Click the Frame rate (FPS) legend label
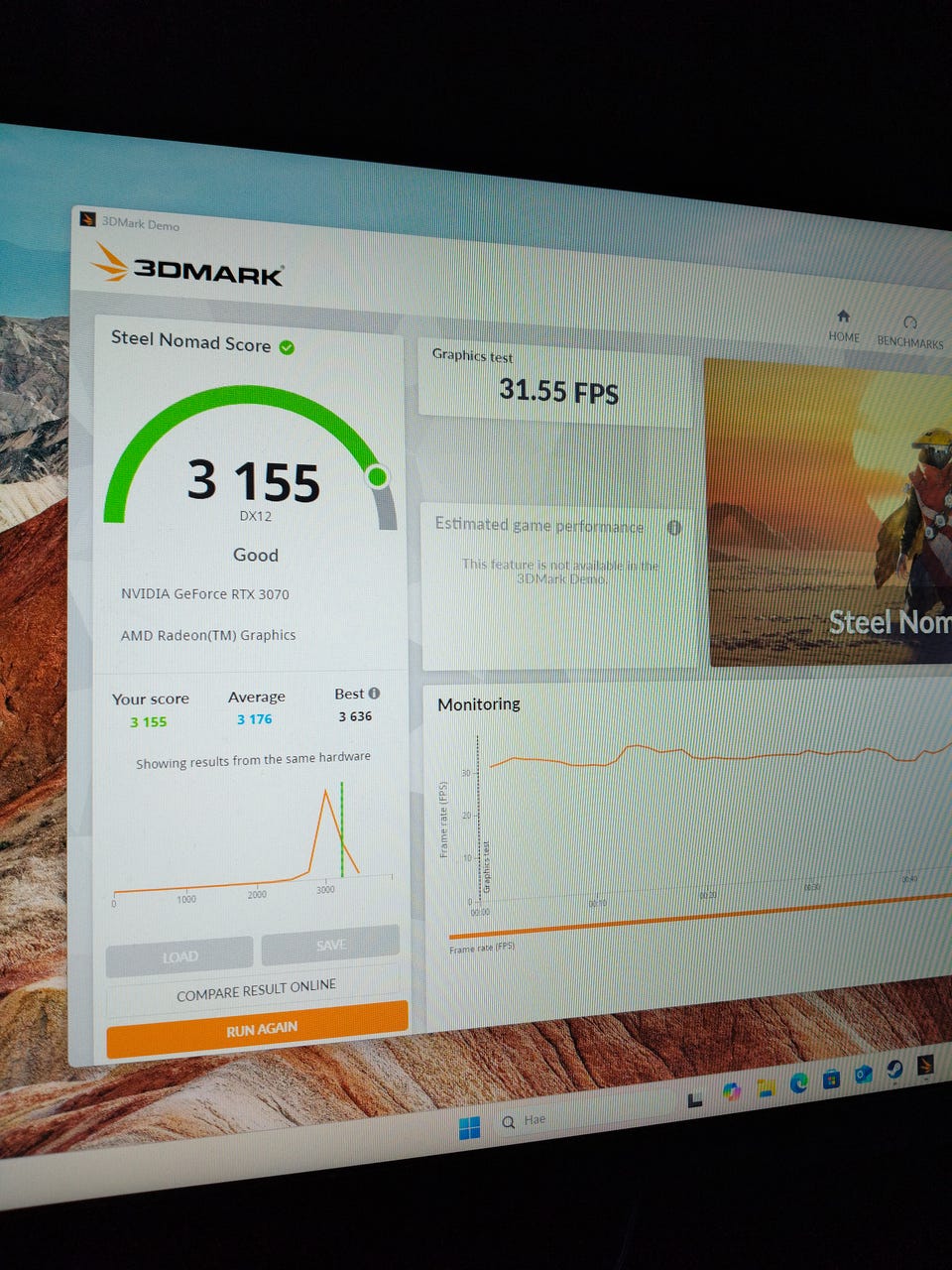 (482, 949)
